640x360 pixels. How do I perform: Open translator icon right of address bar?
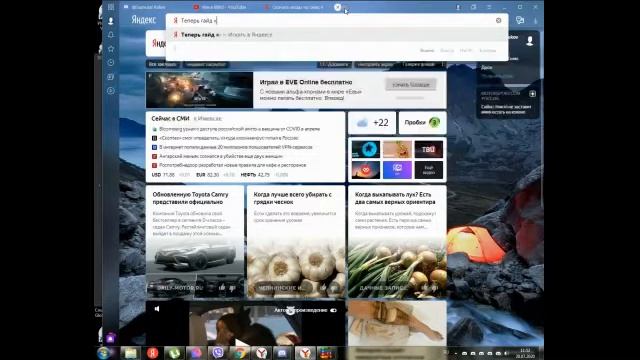click(x=520, y=20)
